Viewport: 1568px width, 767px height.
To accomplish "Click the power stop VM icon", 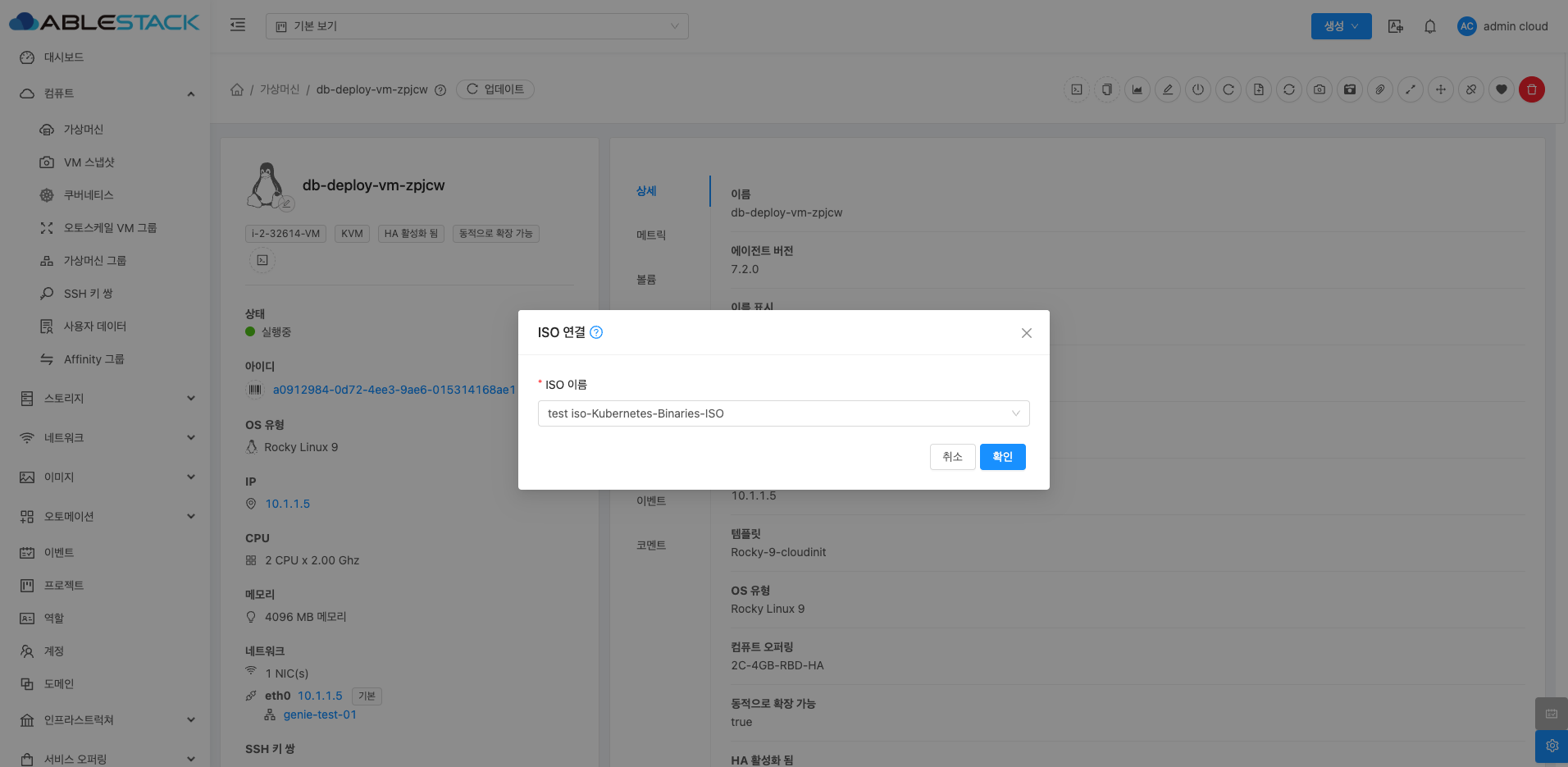I will [x=1198, y=89].
